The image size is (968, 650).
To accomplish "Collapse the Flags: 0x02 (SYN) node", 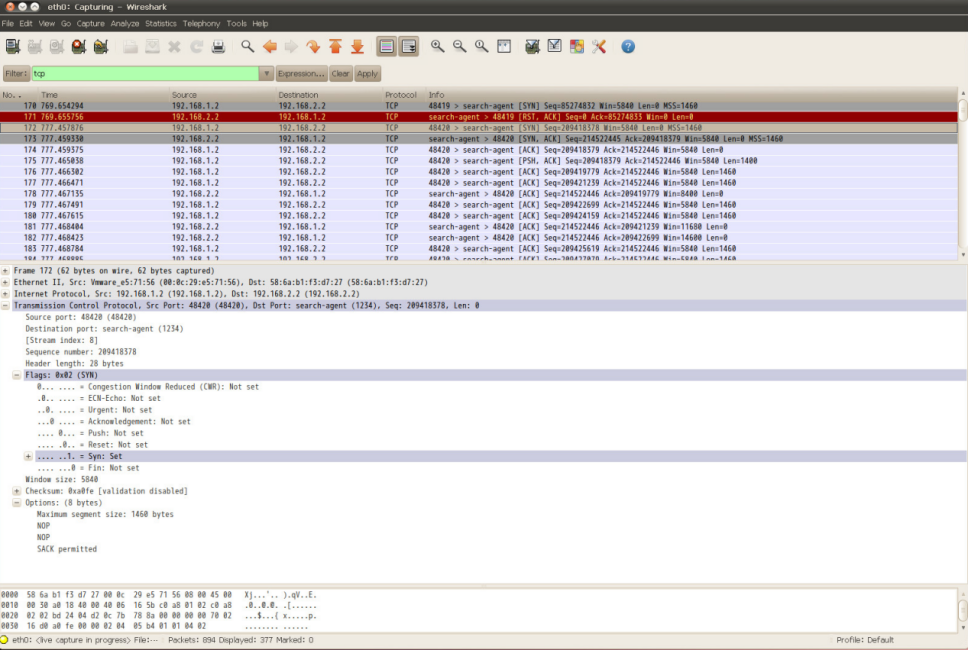I will point(16,375).
